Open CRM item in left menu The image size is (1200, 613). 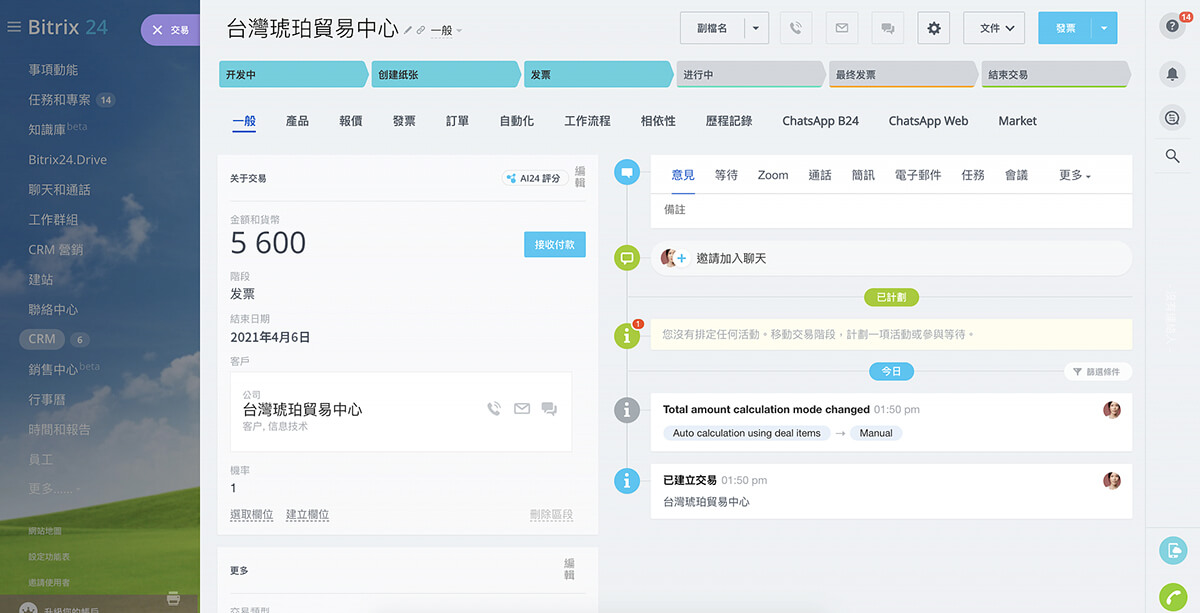(x=42, y=339)
